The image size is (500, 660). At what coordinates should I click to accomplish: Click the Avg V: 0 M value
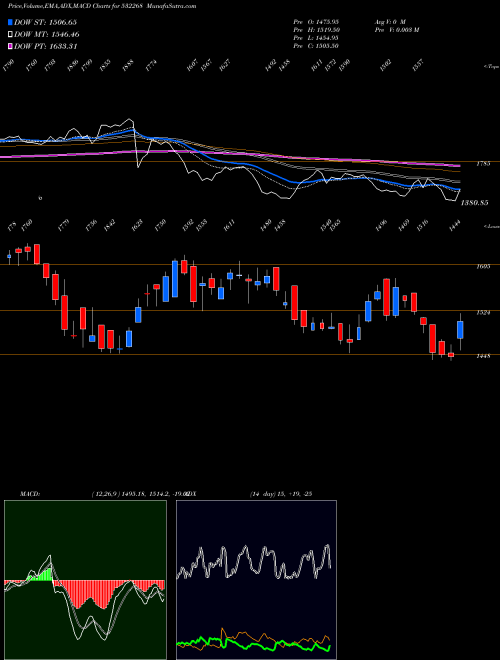point(390,21)
